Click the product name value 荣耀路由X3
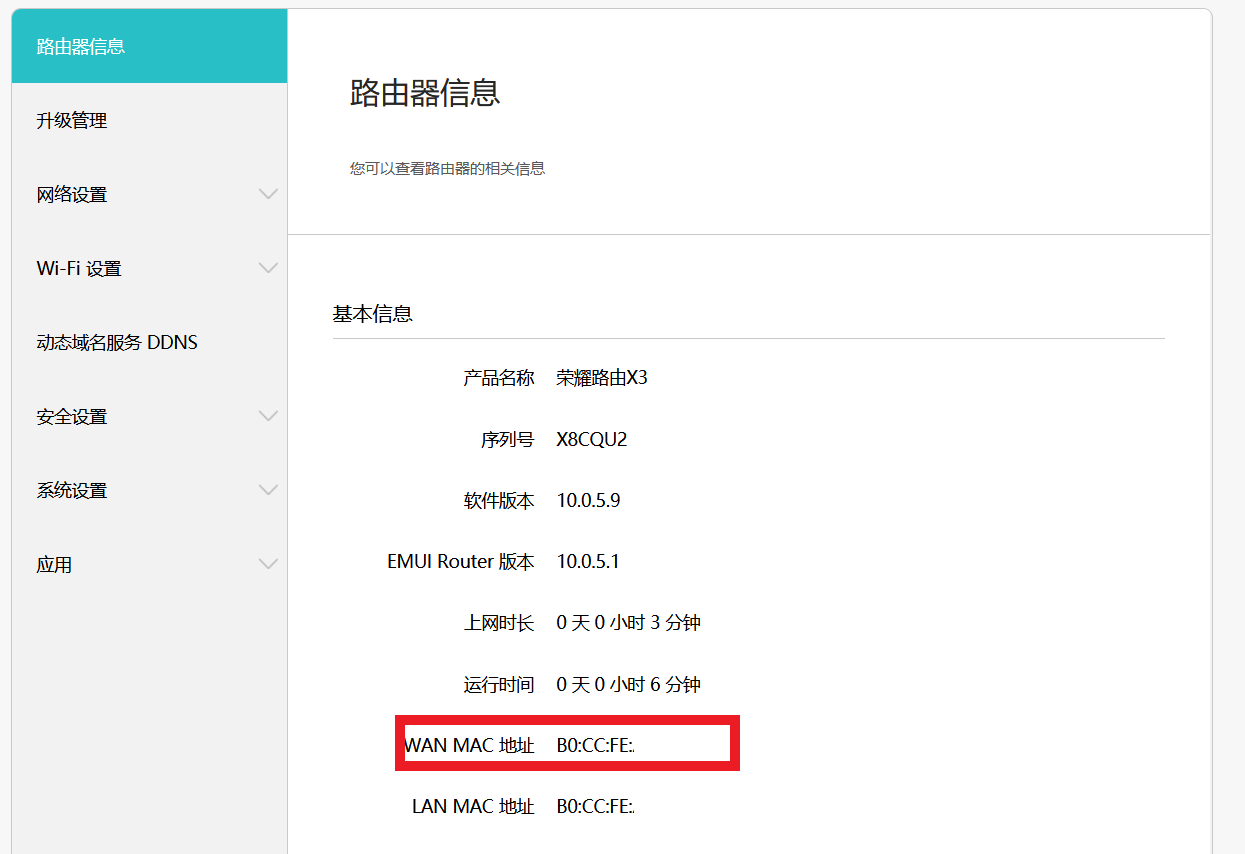Screen dimensions: 1245x854 pos(602,378)
